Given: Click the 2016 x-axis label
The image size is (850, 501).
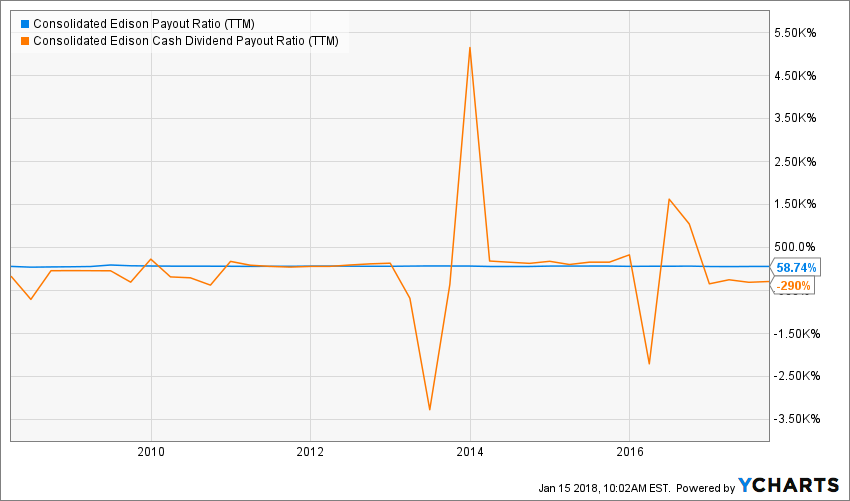Looking at the screenshot, I should tap(629, 451).
